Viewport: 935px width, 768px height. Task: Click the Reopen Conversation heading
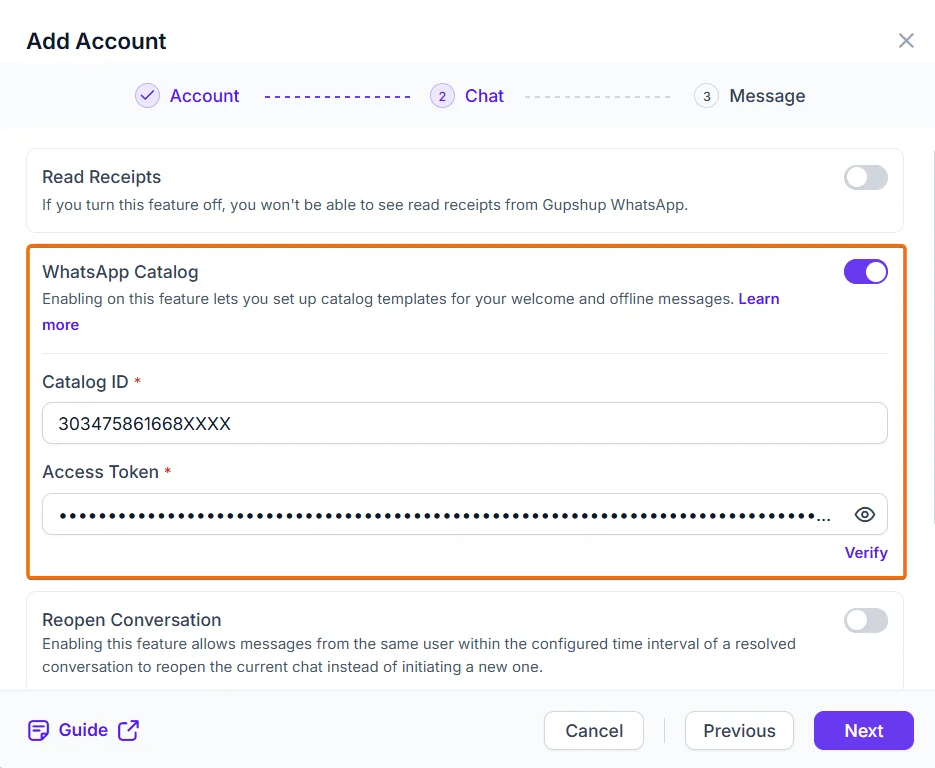(x=132, y=620)
